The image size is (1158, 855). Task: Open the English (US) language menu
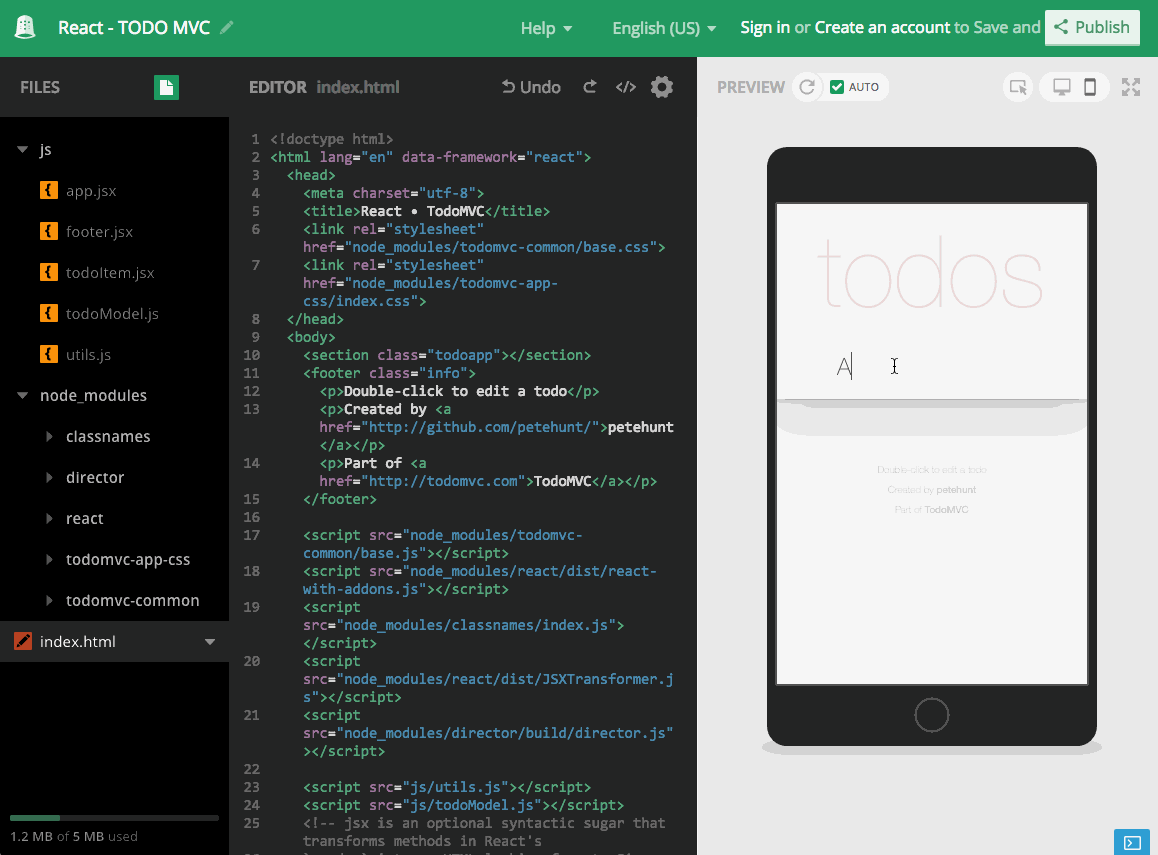click(664, 28)
